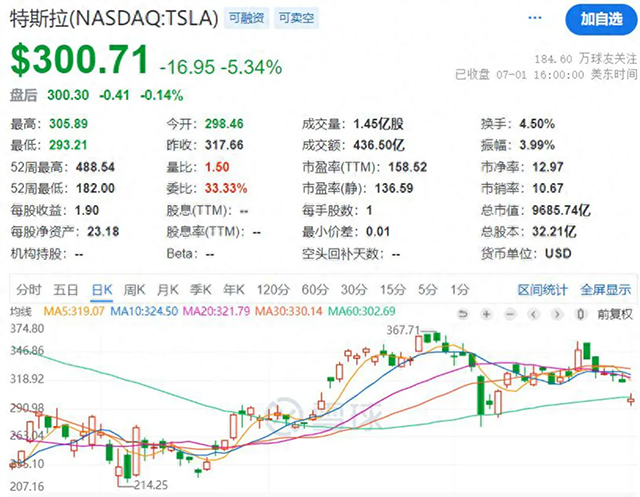The width and height of the screenshot is (640, 497).
Task: Zoom in the K-line chart with plus icon
Action: pyautogui.click(x=486, y=314)
